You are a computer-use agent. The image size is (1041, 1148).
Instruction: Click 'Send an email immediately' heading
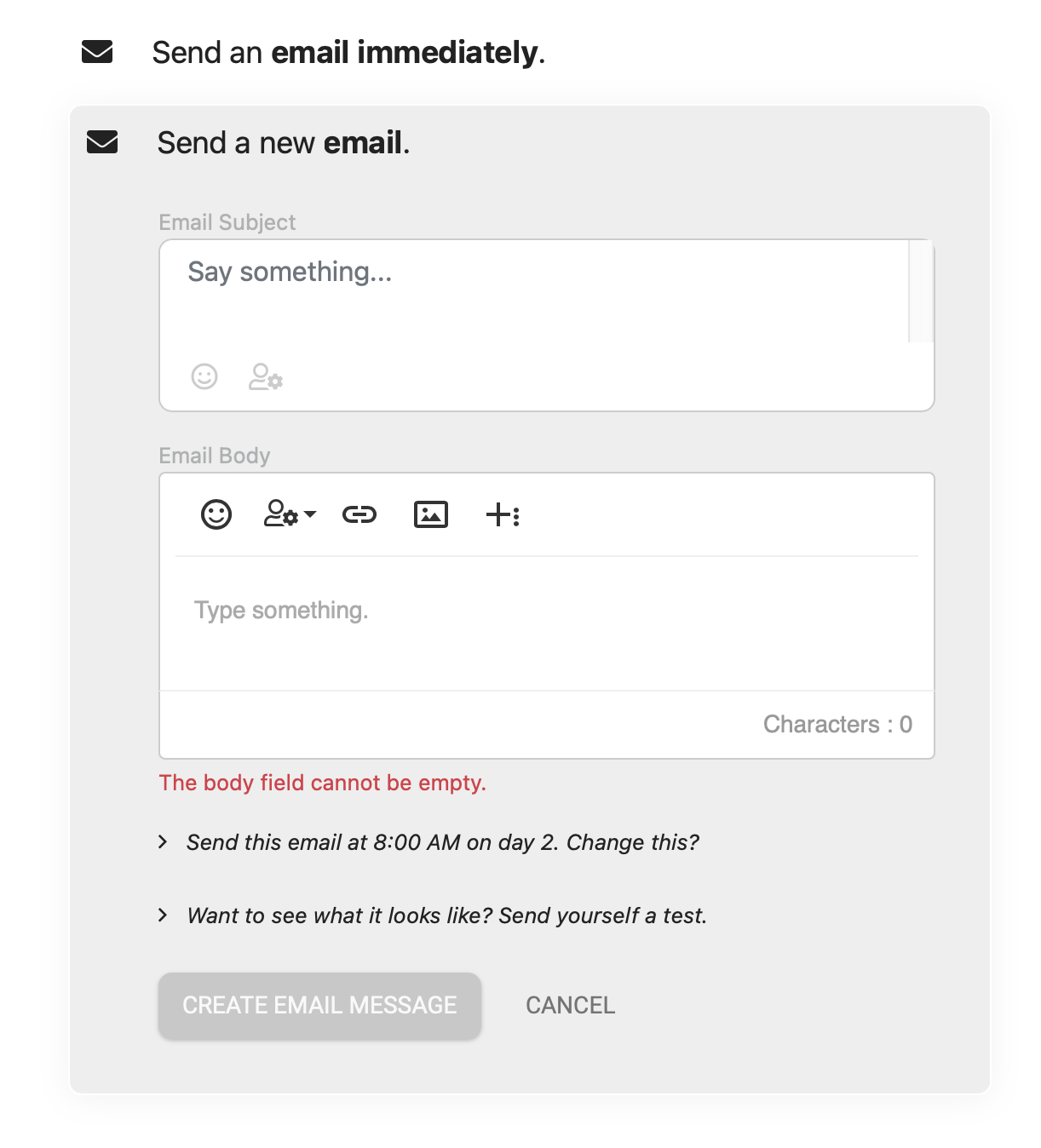(348, 53)
